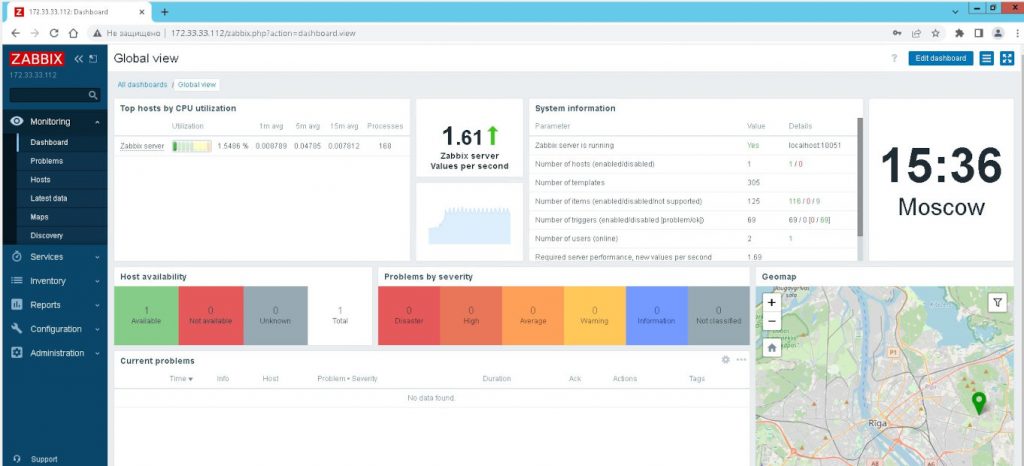The width and height of the screenshot is (1024, 466).
Task: Click the kiosk mode fullscreen icon
Action: pos(1007,58)
